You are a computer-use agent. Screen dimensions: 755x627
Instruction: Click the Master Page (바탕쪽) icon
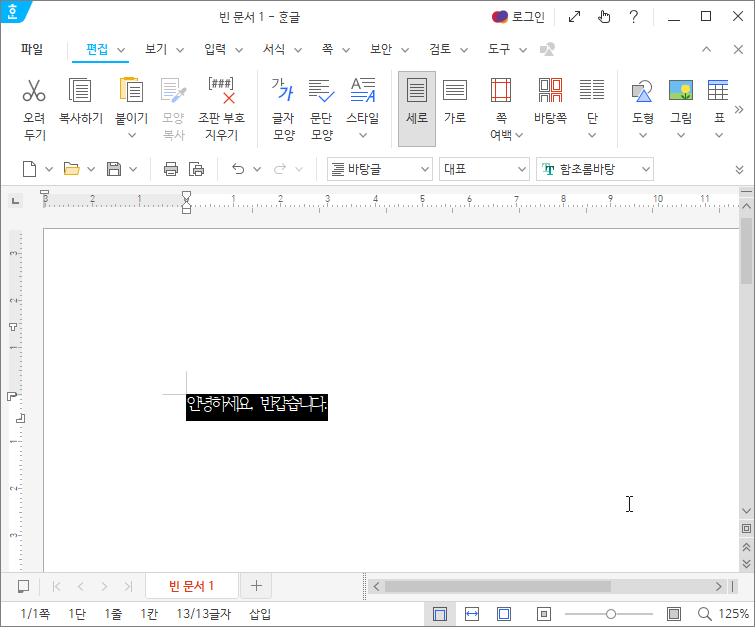point(550,90)
